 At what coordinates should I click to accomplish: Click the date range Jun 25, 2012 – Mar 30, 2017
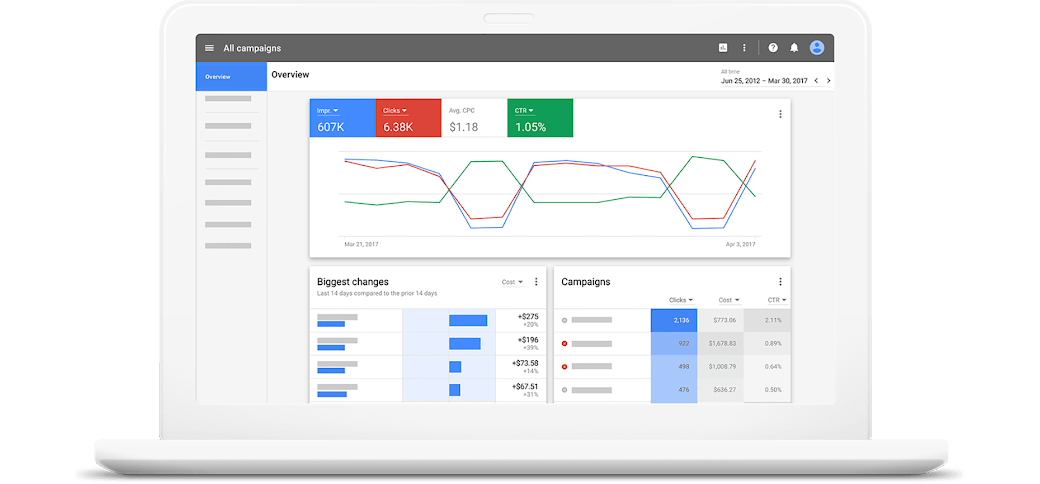tap(763, 81)
